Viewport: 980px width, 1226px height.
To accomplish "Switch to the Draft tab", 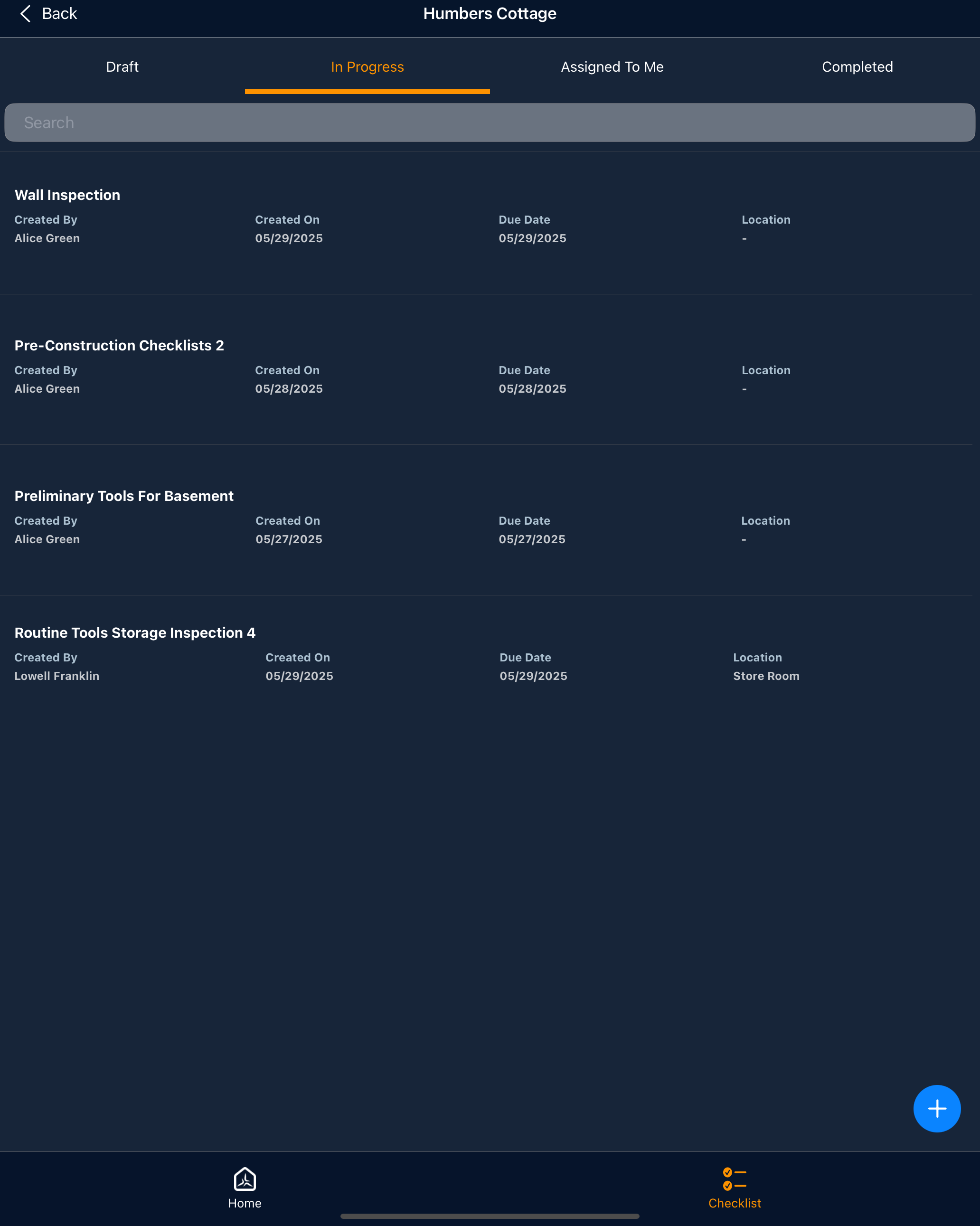I will pos(122,67).
